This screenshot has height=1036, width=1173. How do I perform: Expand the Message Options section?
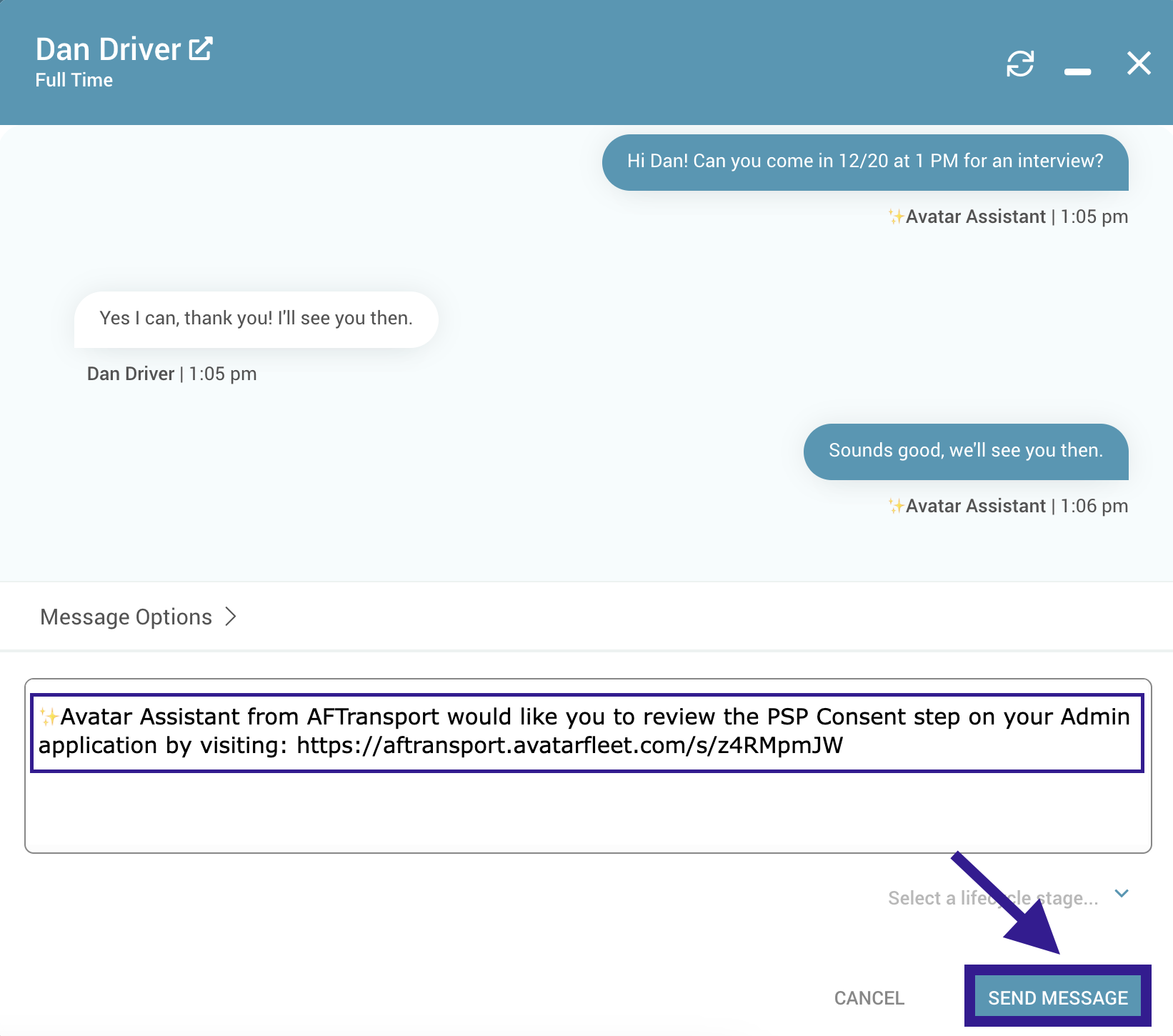pos(126,617)
